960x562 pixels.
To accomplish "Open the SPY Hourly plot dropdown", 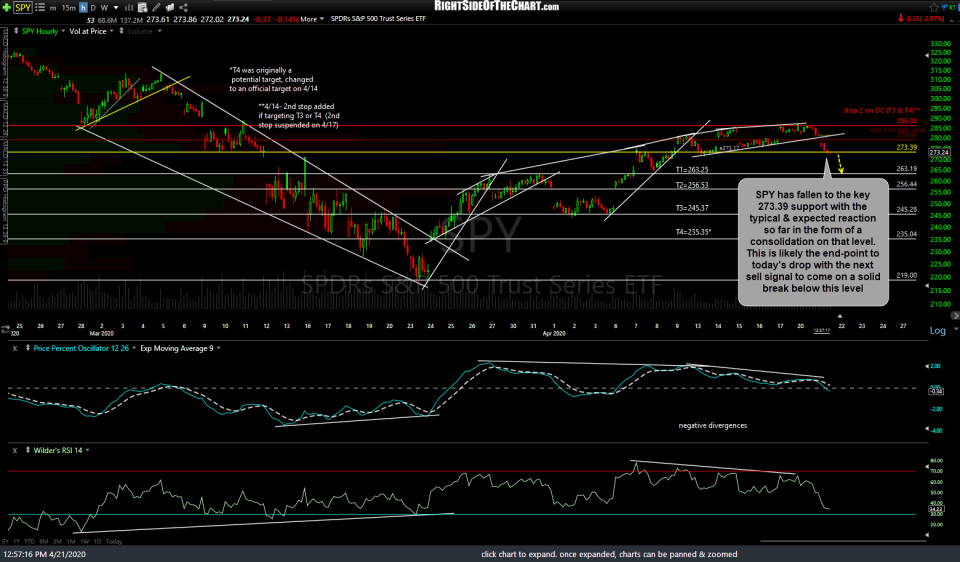I will (x=63, y=31).
